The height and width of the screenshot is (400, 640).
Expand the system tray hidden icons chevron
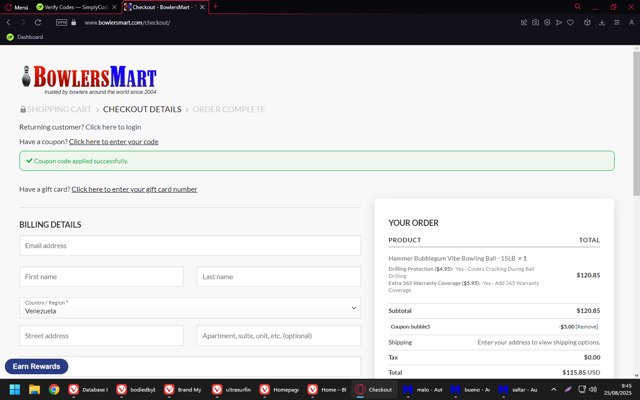[x=553, y=389]
